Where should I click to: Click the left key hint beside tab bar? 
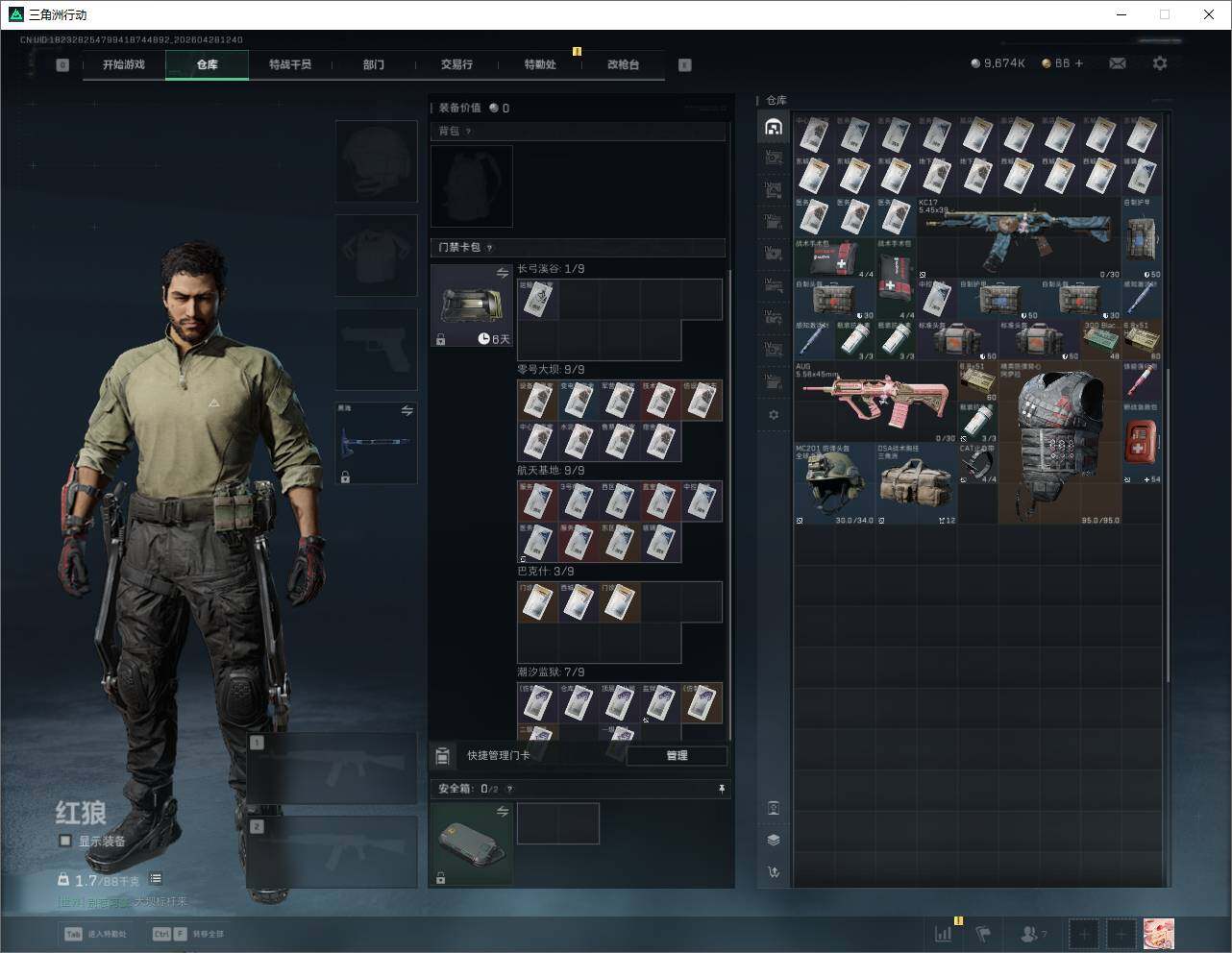click(x=62, y=65)
